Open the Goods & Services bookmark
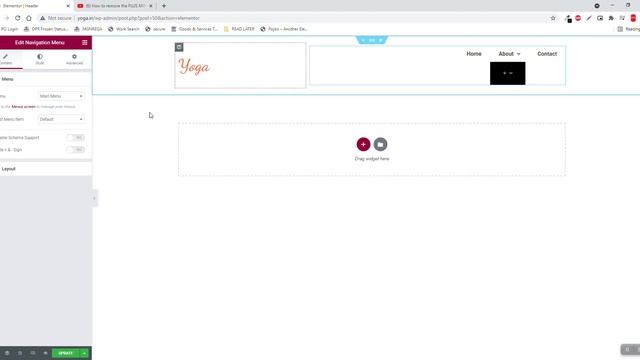640x360 pixels. pos(194,29)
